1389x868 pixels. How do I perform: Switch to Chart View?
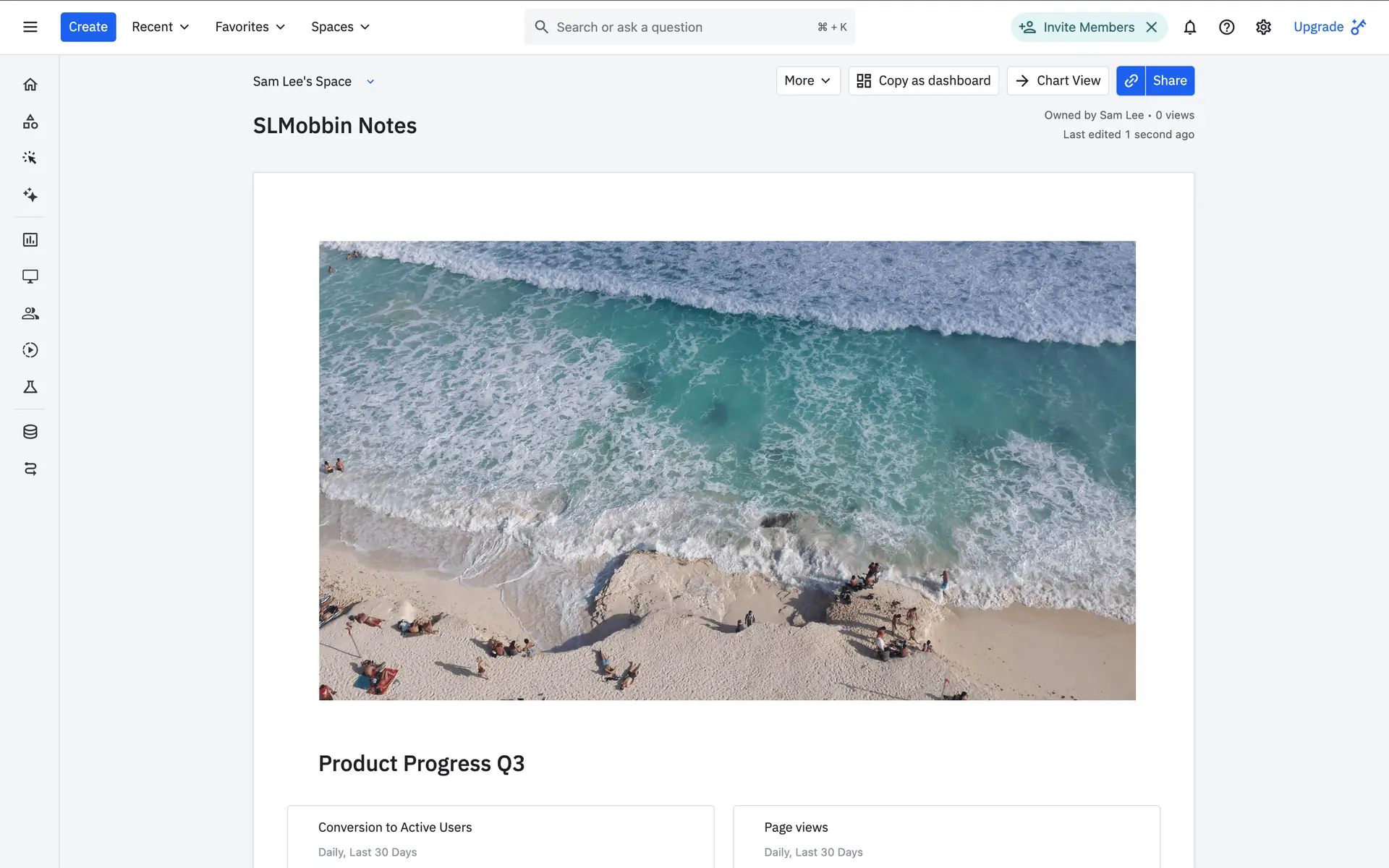(1057, 80)
